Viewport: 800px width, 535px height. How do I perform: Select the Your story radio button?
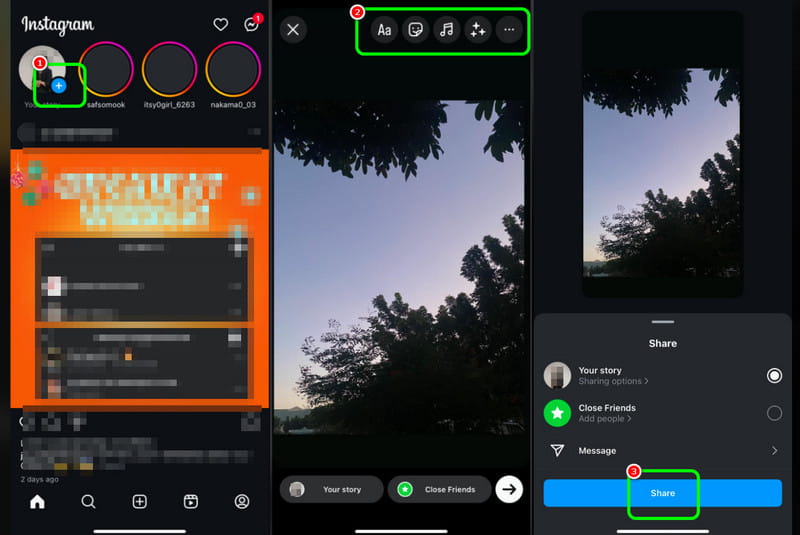click(x=774, y=375)
